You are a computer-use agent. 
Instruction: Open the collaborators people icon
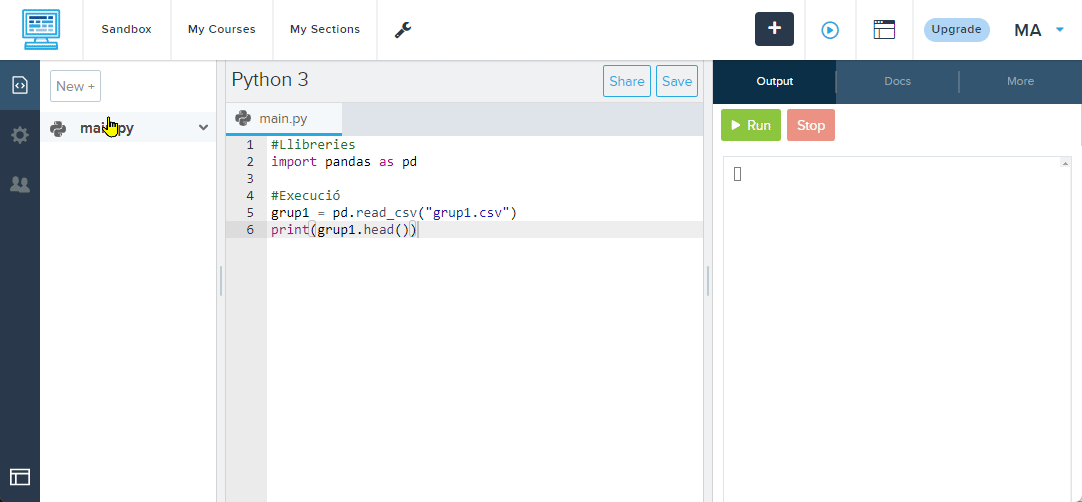pyautogui.click(x=20, y=184)
